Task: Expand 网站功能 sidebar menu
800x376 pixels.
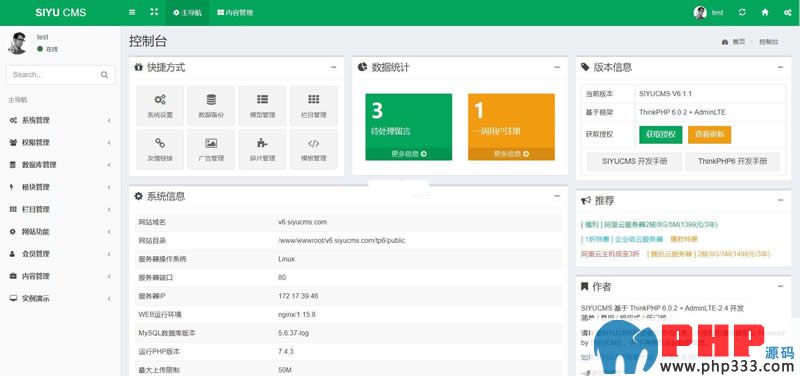Action: point(60,232)
